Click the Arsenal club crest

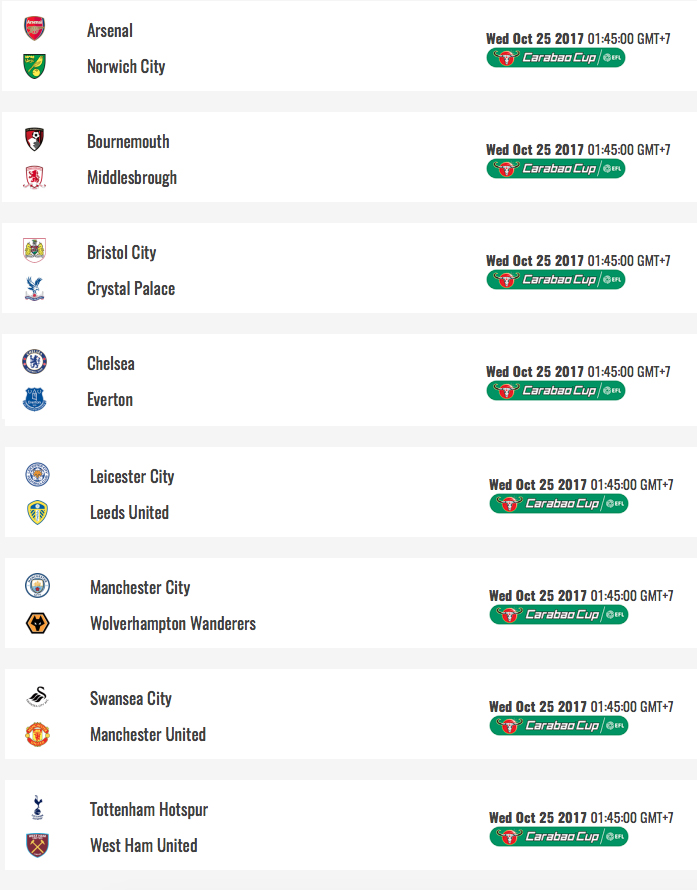point(35,30)
